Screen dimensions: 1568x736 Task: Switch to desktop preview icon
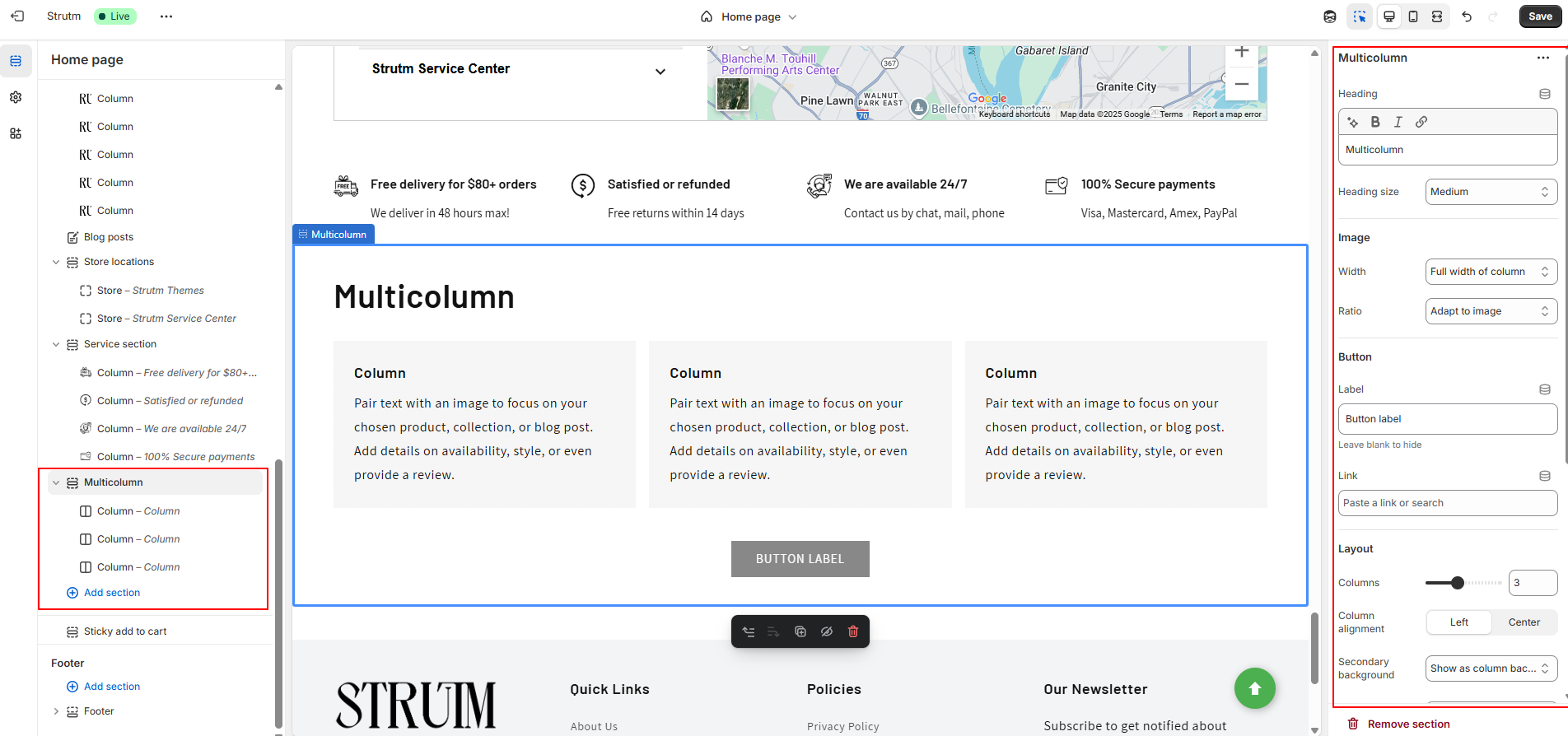tap(1389, 16)
